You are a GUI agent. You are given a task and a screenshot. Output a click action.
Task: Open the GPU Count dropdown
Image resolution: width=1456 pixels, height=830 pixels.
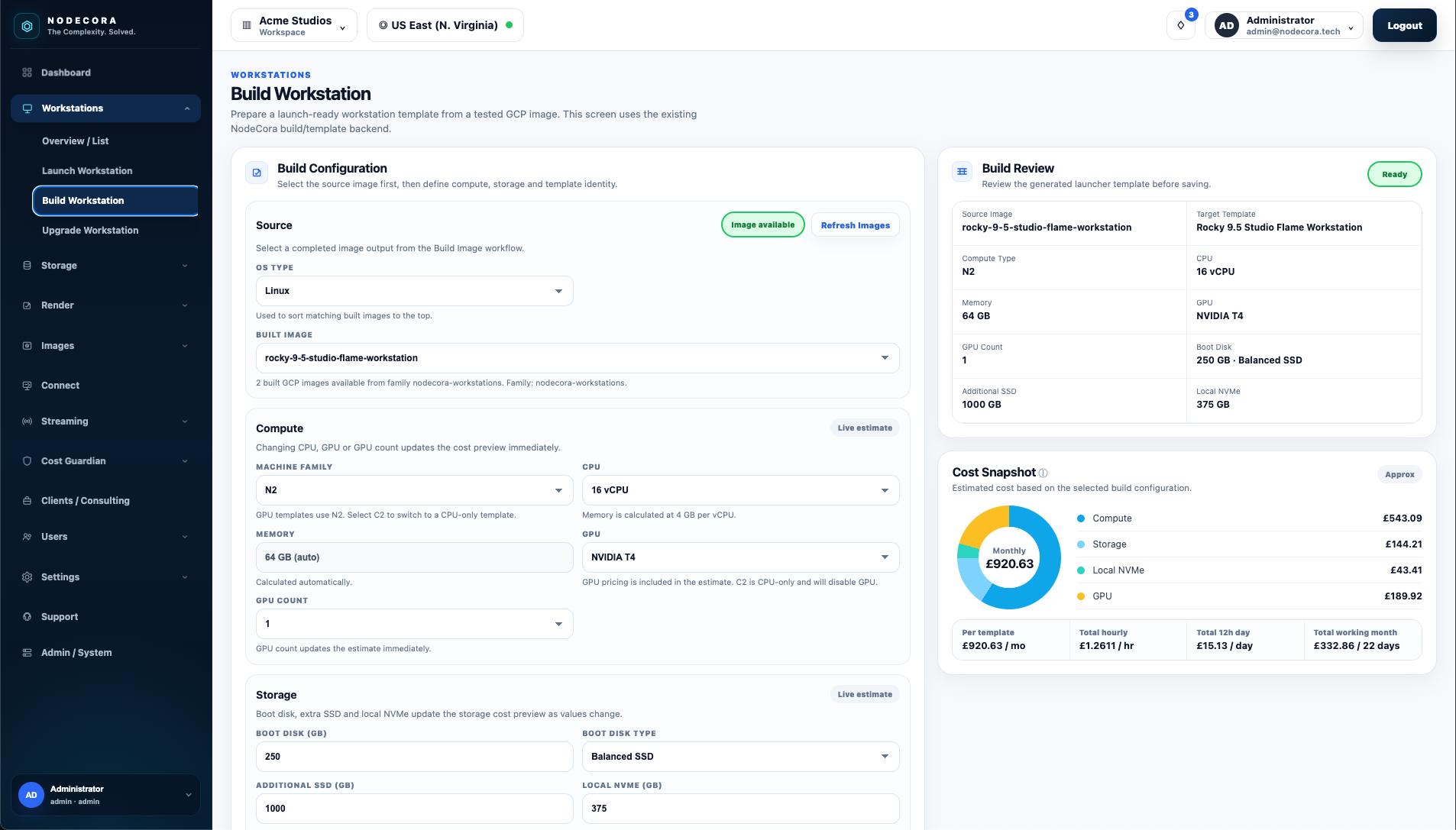415,624
